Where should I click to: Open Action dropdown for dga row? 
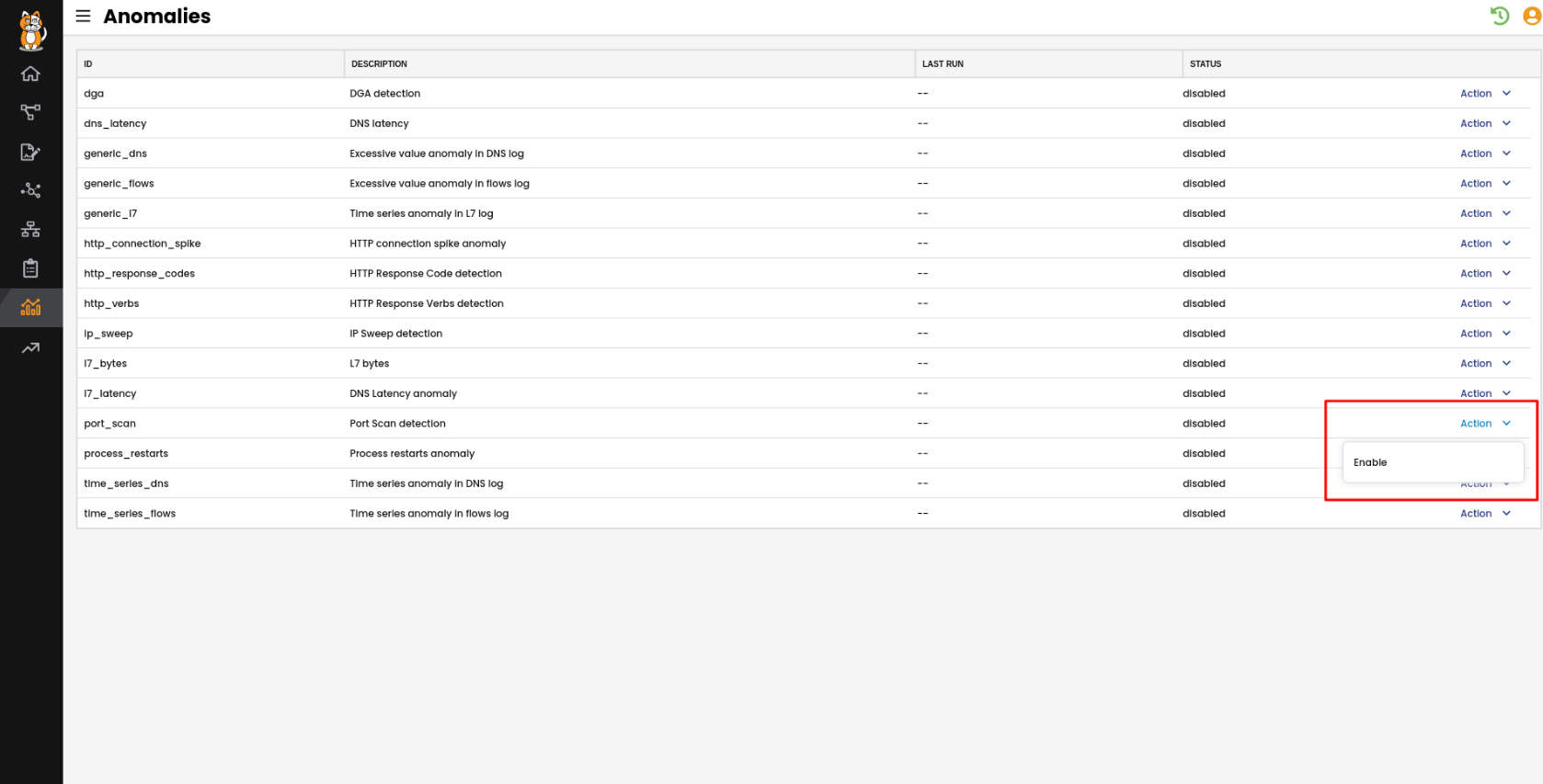pos(1485,94)
